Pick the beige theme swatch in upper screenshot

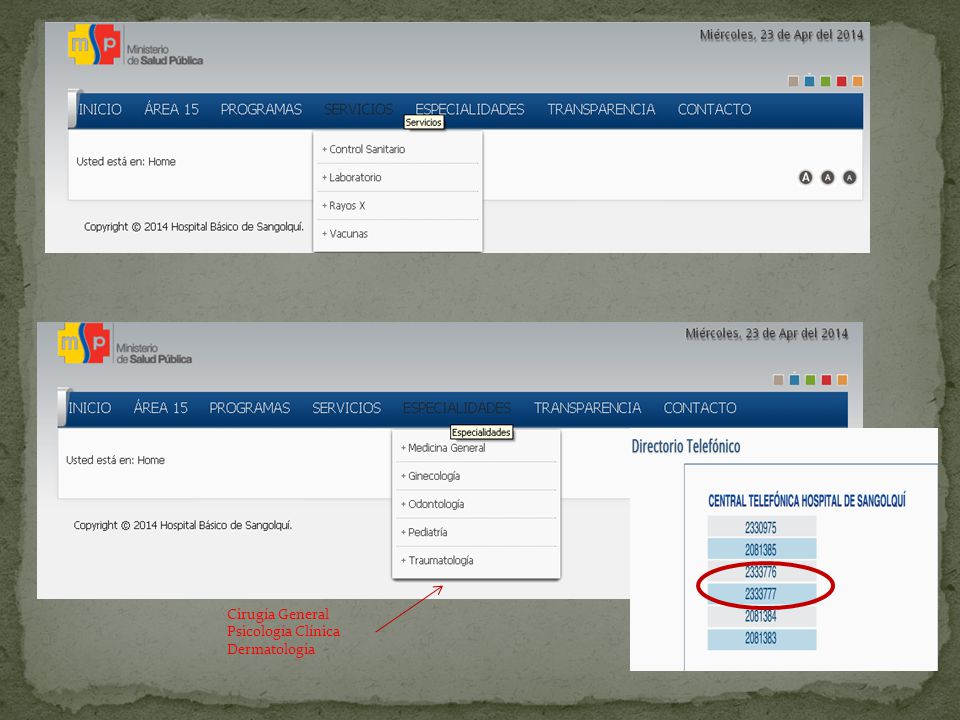pos(793,81)
